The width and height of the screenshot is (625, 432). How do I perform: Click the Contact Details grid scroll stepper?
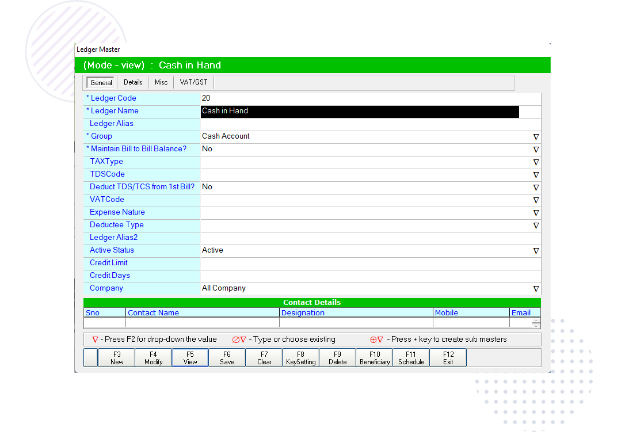[x=536, y=323]
